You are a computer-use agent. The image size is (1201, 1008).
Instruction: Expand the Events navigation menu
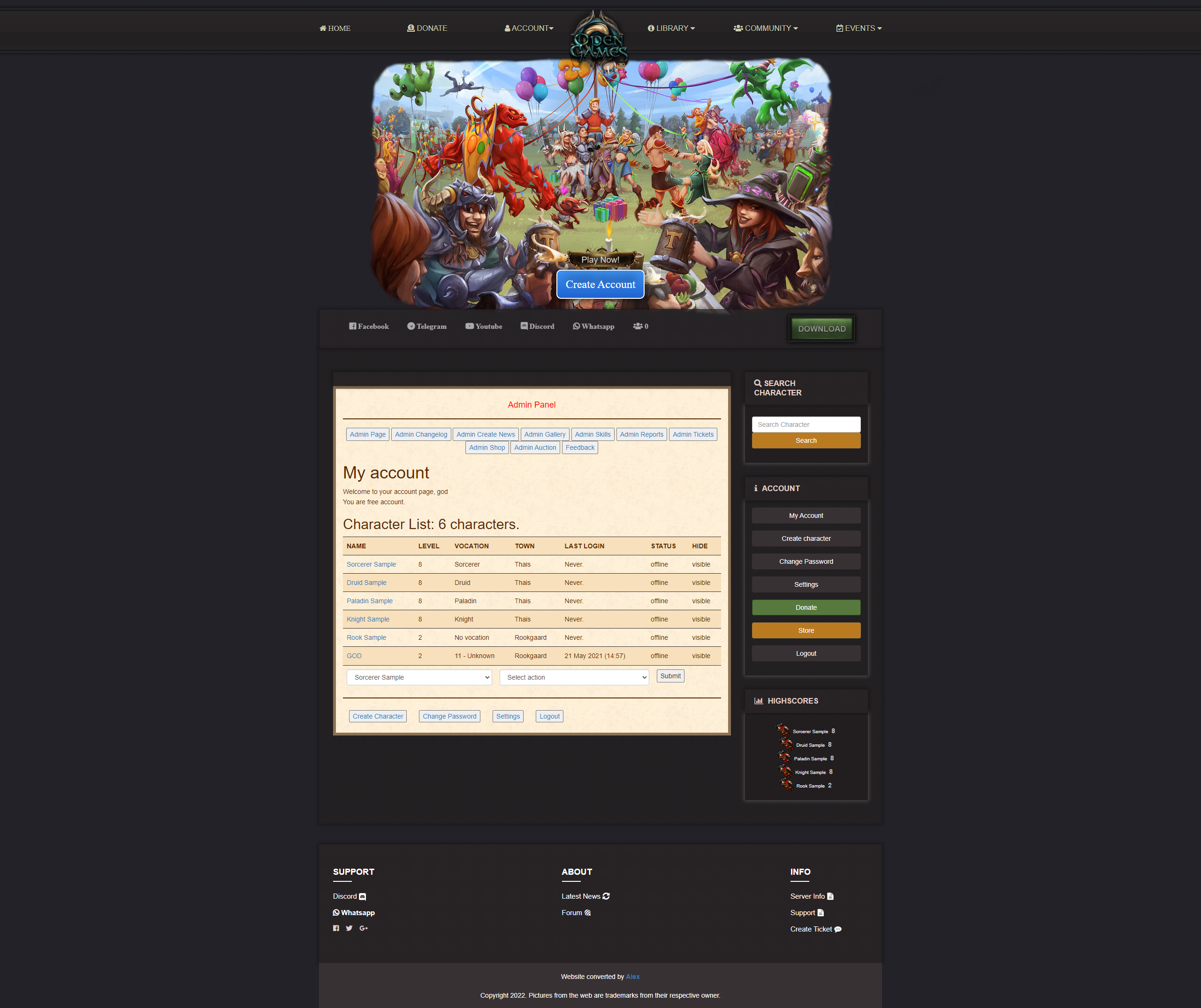point(859,28)
